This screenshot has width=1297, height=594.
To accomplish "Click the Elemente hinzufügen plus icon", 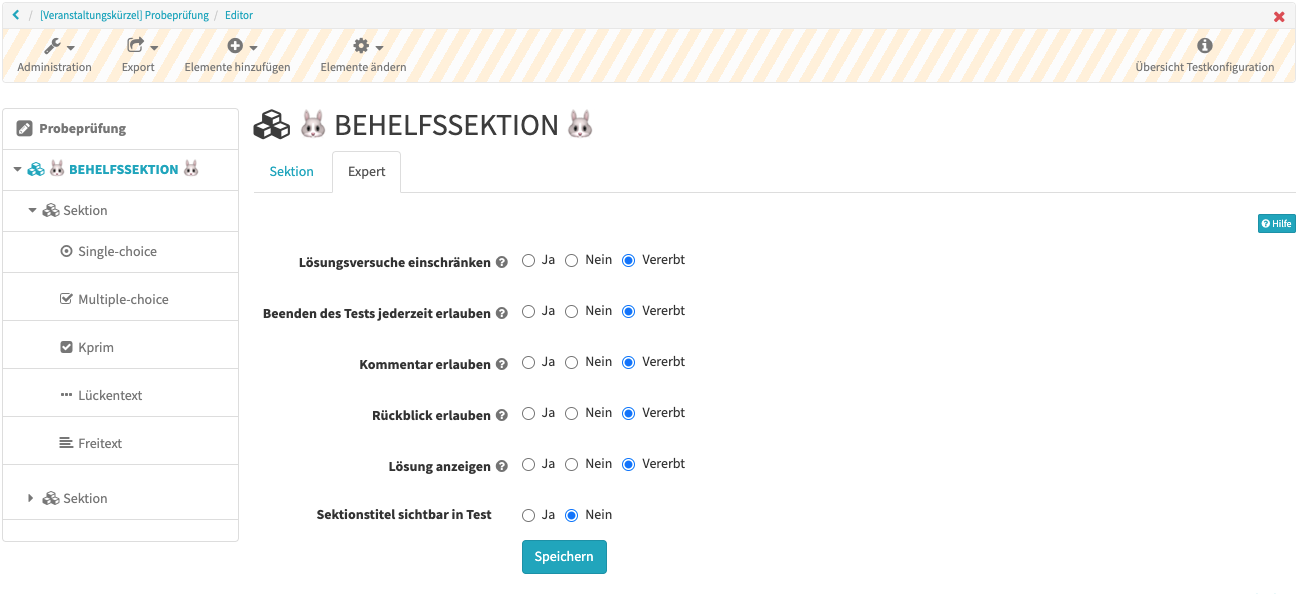I will tap(233, 44).
